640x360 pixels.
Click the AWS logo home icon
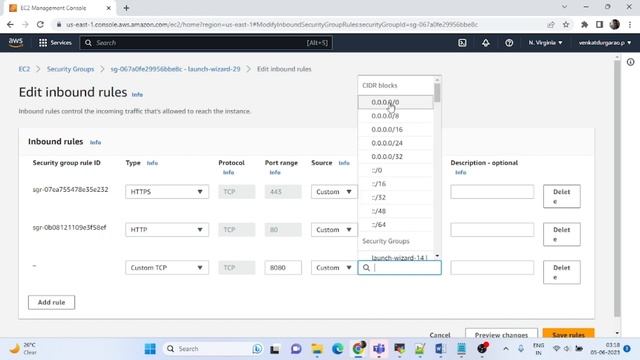pyautogui.click(x=16, y=42)
